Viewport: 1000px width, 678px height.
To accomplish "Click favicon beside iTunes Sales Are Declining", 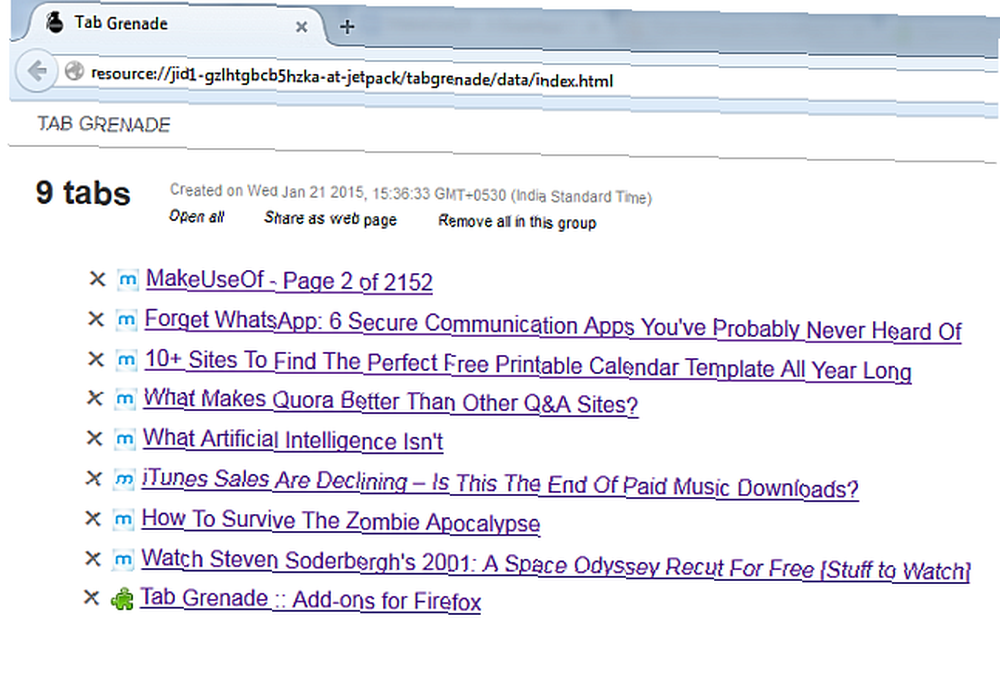I will [x=124, y=479].
